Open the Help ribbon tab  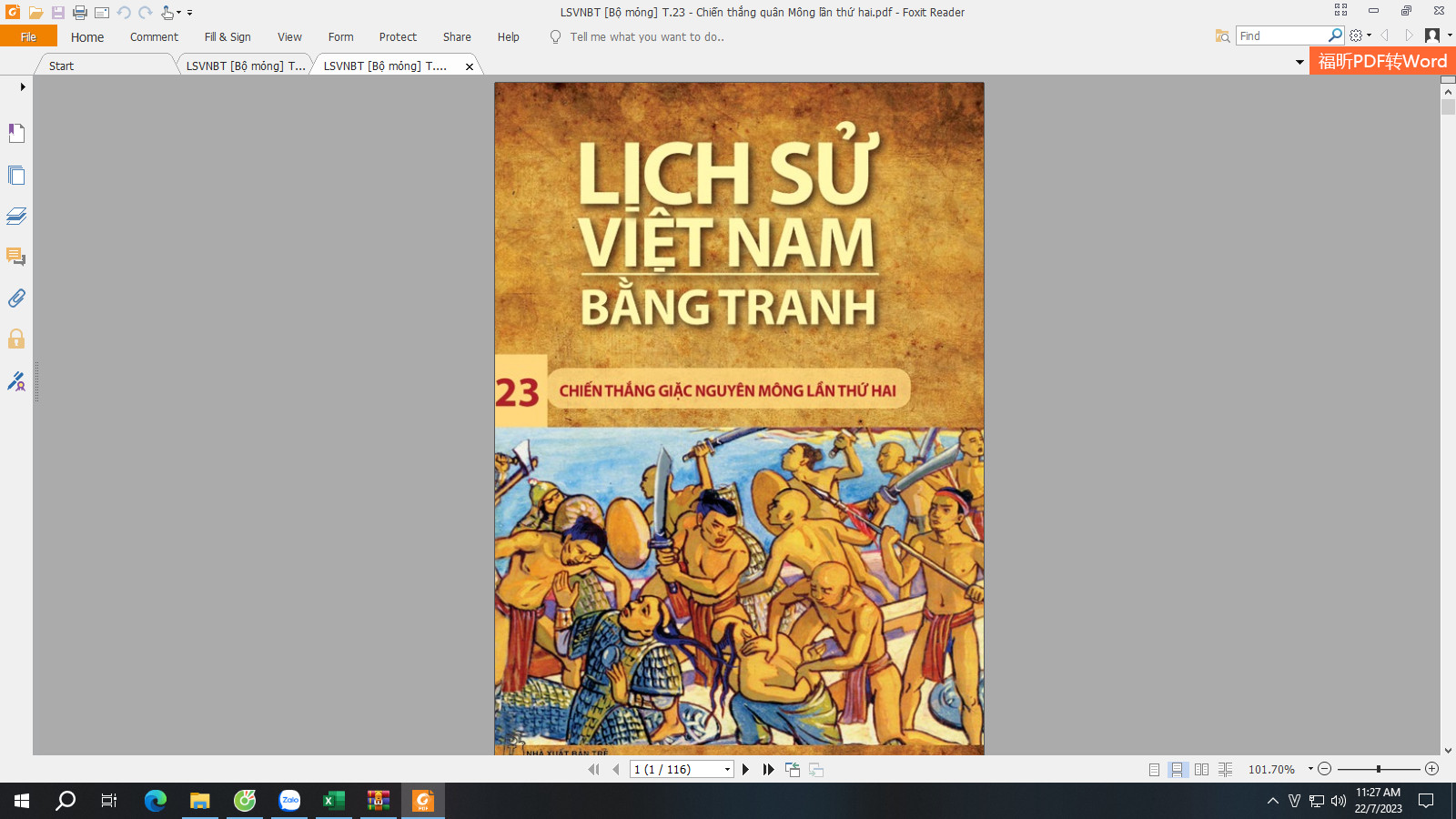click(x=508, y=37)
